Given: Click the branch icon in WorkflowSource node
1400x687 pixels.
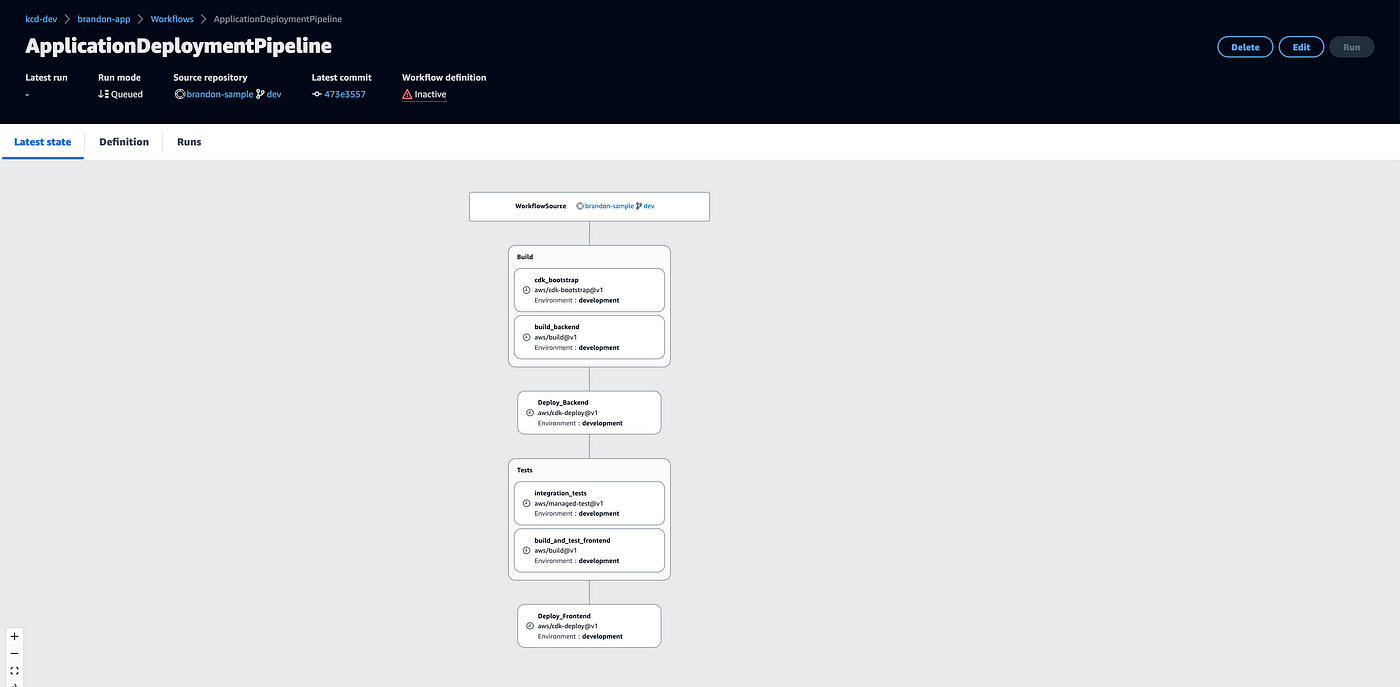Looking at the screenshot, I should (638, 206).
